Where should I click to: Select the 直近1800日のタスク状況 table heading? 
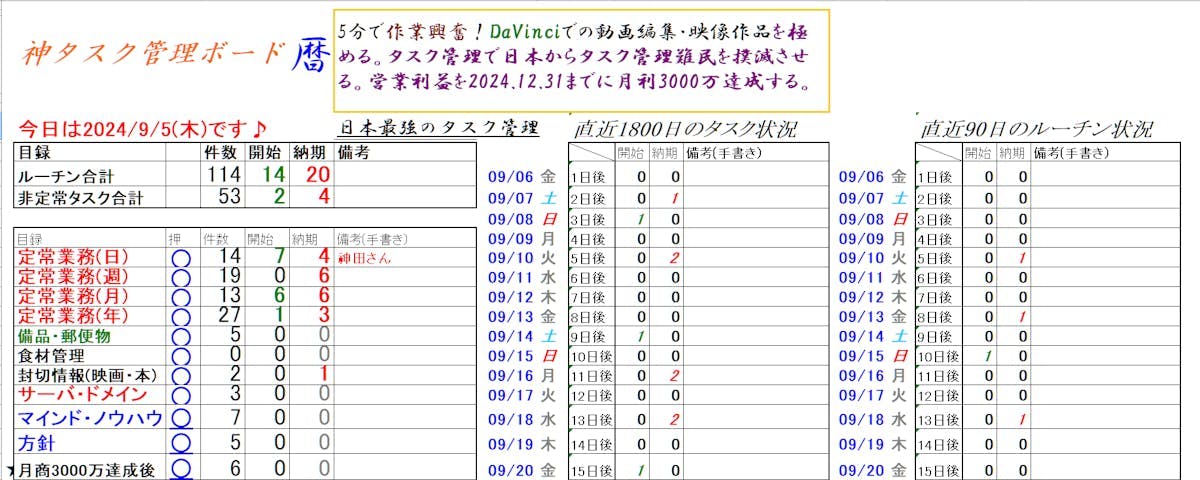click(x=685, y=130)
